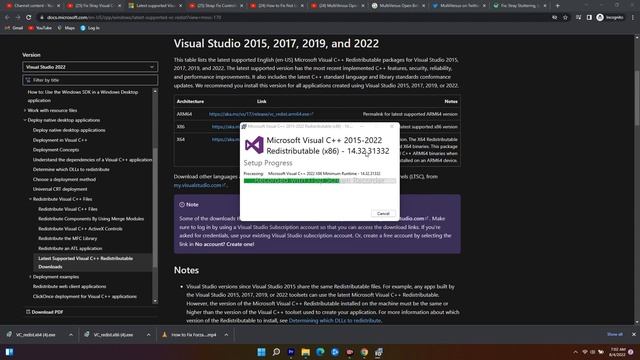Open the YouTube bookmark
Screen dimensions: 640x360
(40, 28)
